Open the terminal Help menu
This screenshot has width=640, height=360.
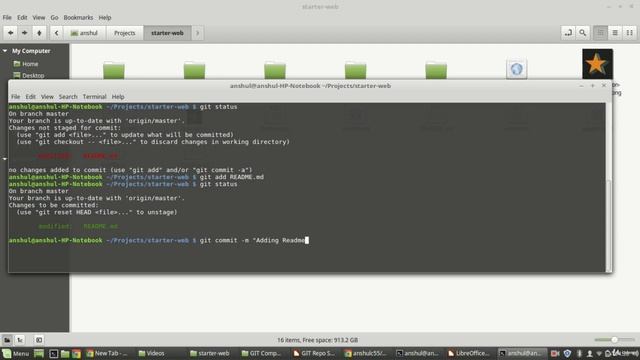(118, 97)
